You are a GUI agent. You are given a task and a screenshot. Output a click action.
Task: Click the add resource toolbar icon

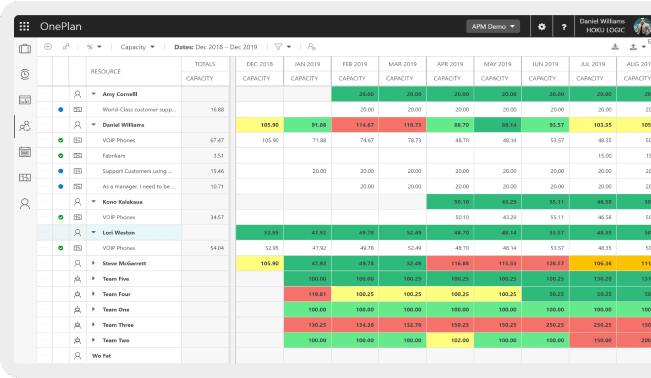point(66,47)
